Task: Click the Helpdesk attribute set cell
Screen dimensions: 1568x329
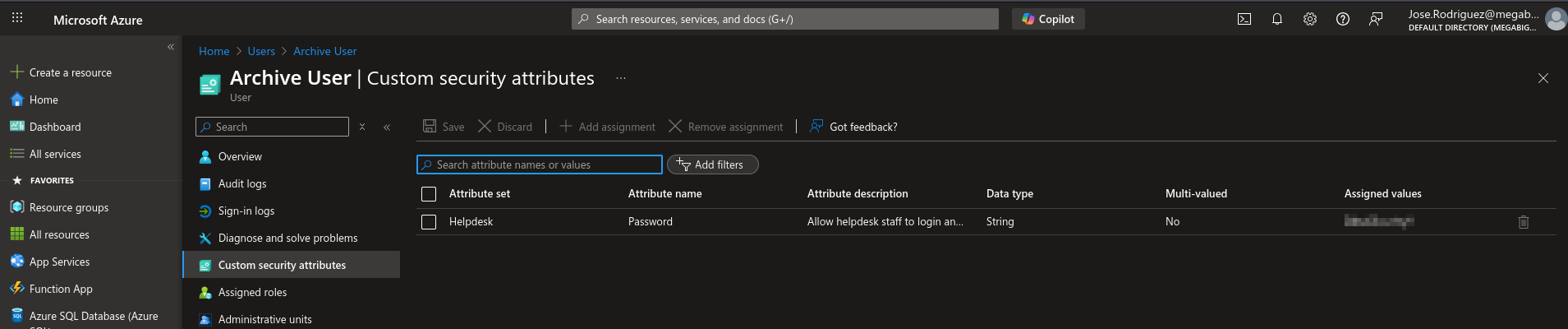Action: point(471,221)
